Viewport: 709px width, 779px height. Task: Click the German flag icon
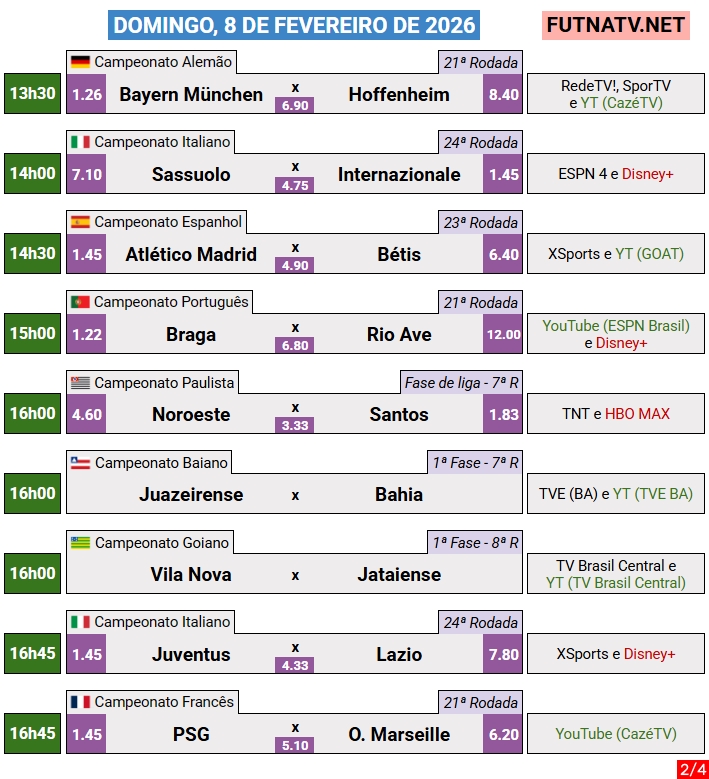pyautogui.click(x=80, y=62)
